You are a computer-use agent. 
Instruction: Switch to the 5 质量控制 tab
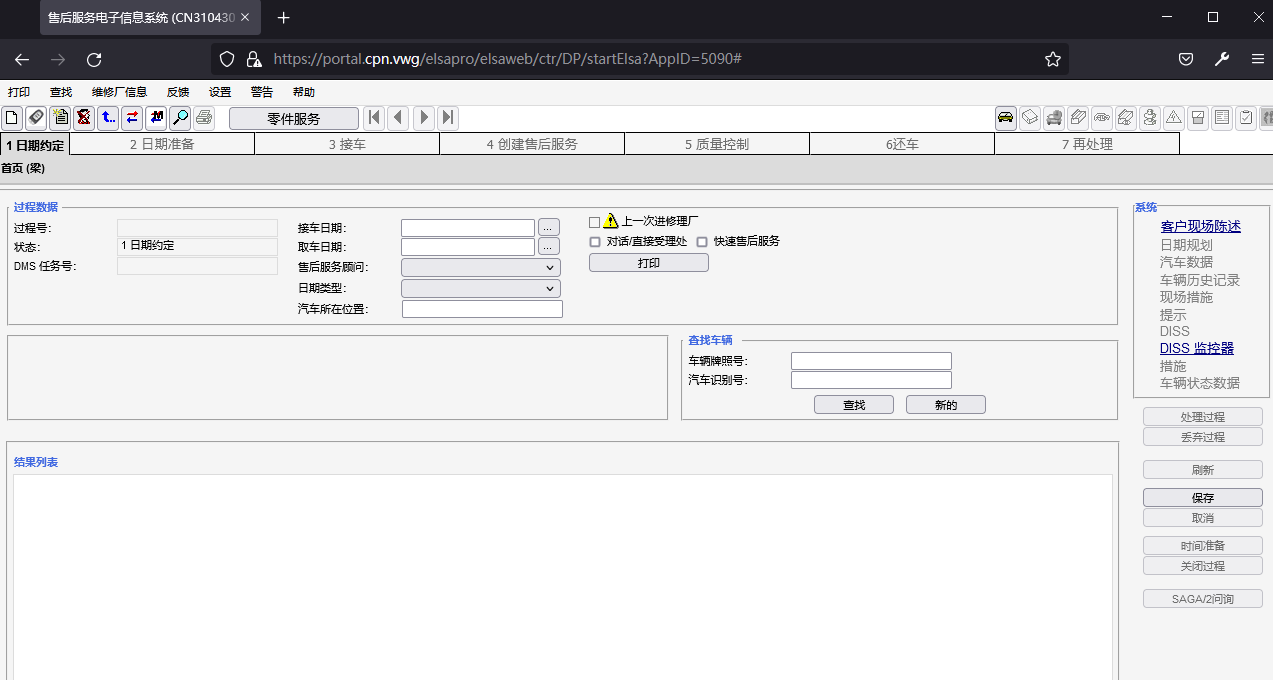(716, 143)
